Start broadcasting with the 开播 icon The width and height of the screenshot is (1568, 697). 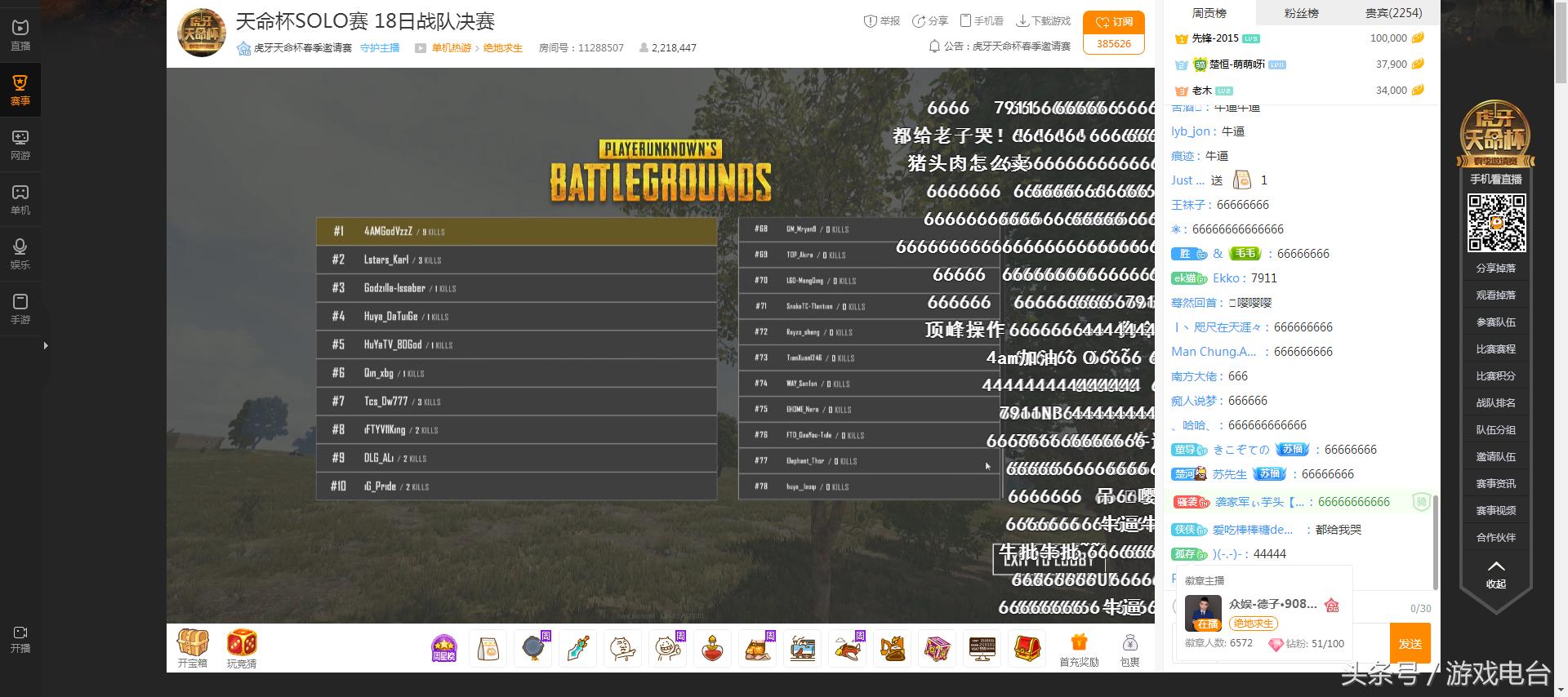(x=20, y=639)
